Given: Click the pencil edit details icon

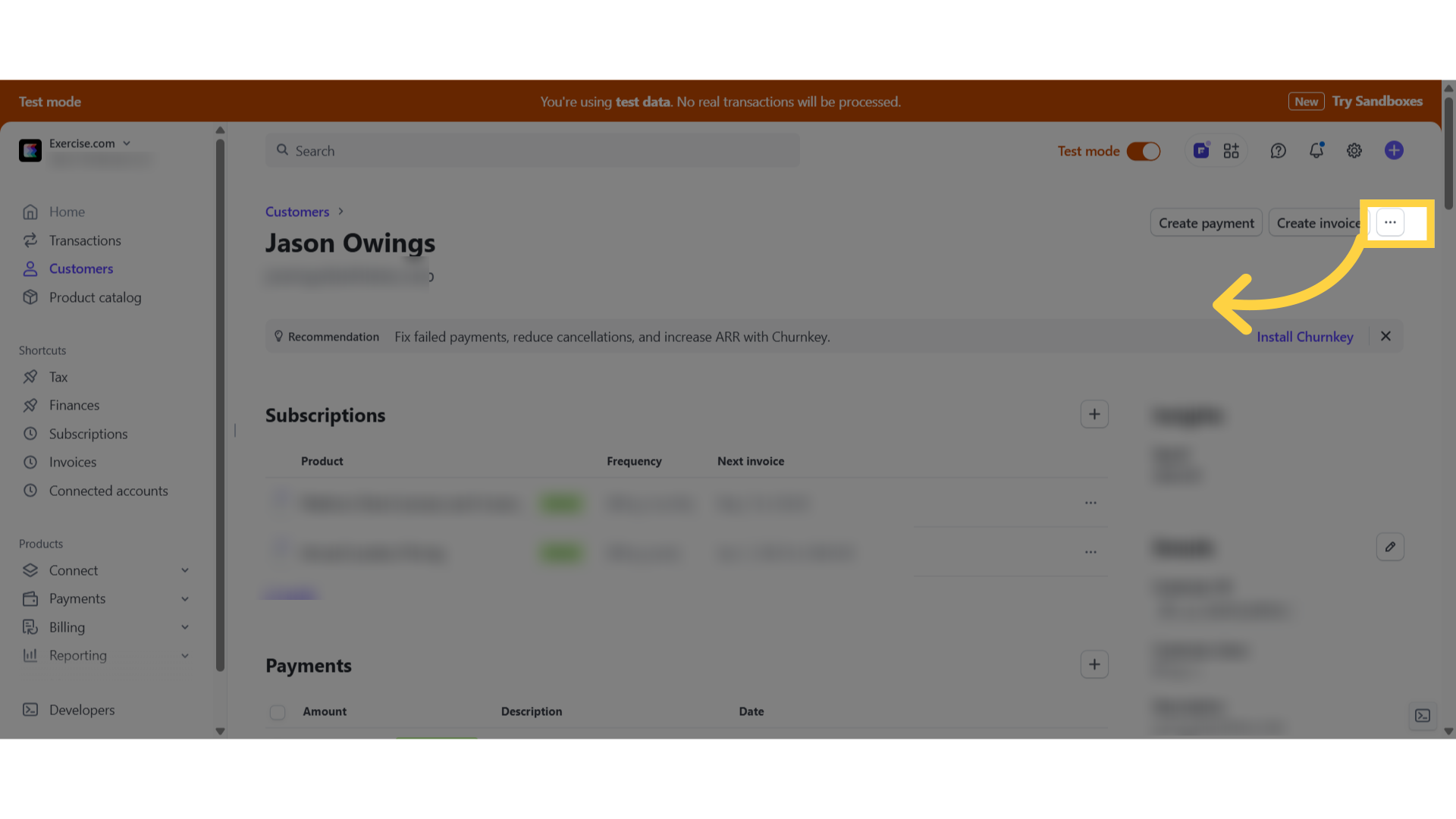Looking at the screenshot, I should (x=1390, y=547).
